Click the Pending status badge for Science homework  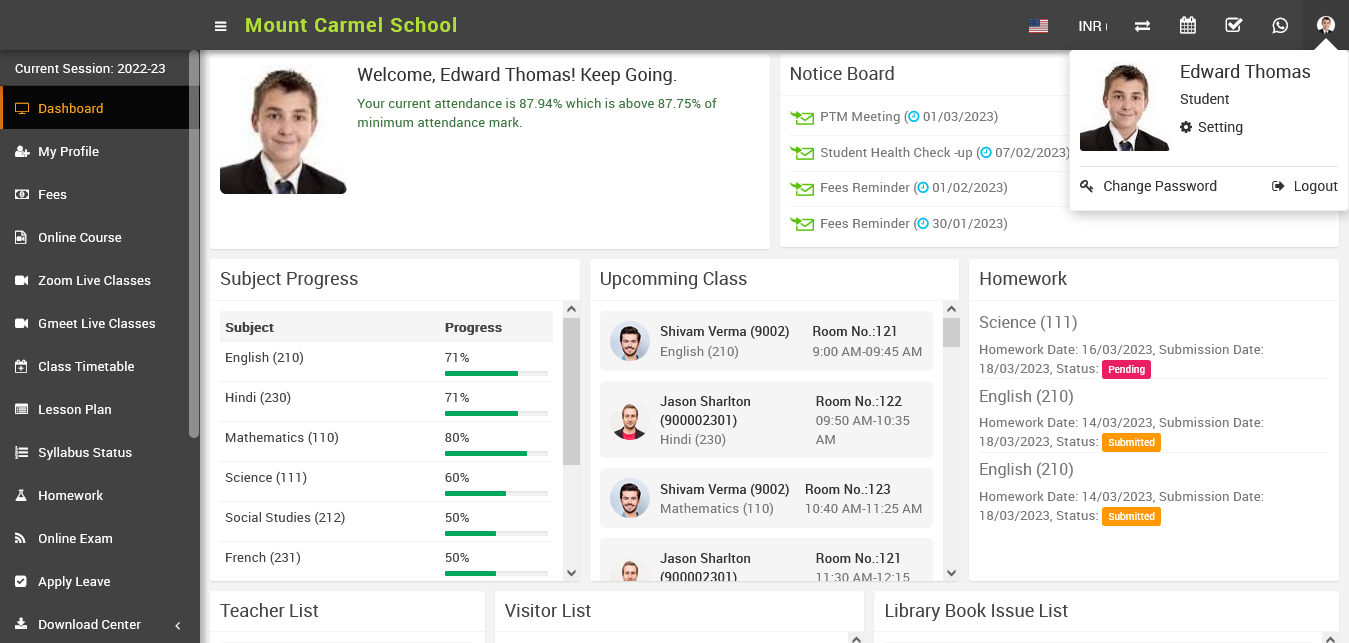click(x=1126, y=369)
